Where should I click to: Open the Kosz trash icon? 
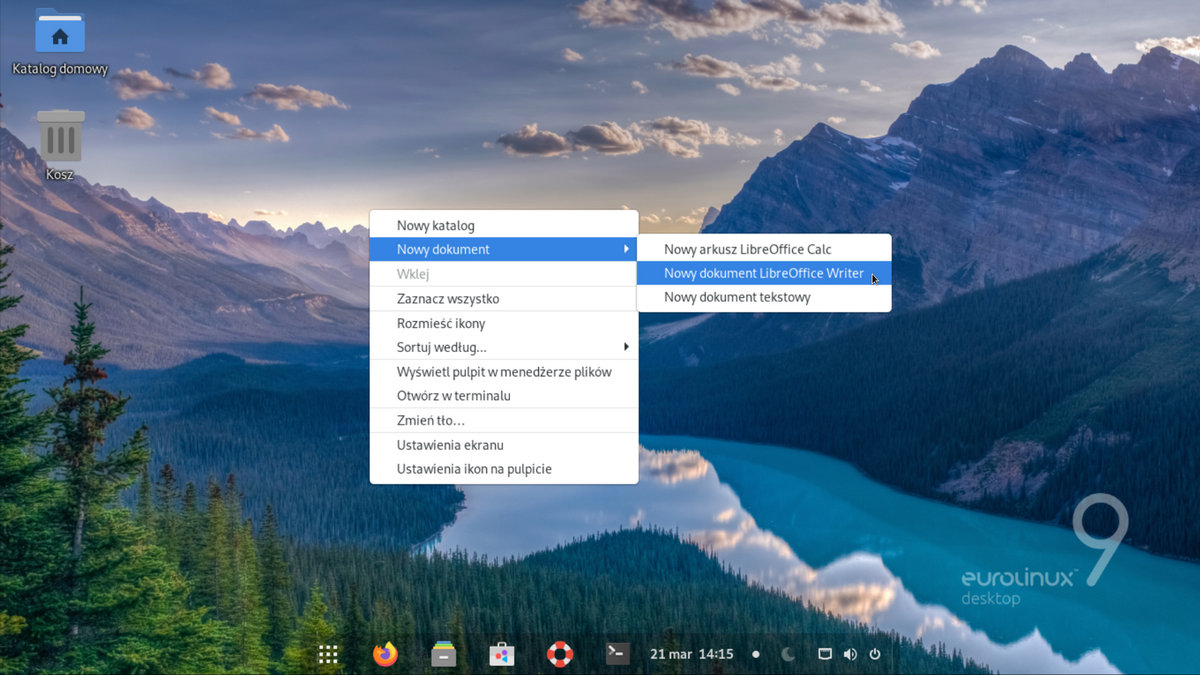tap(58, 135)
